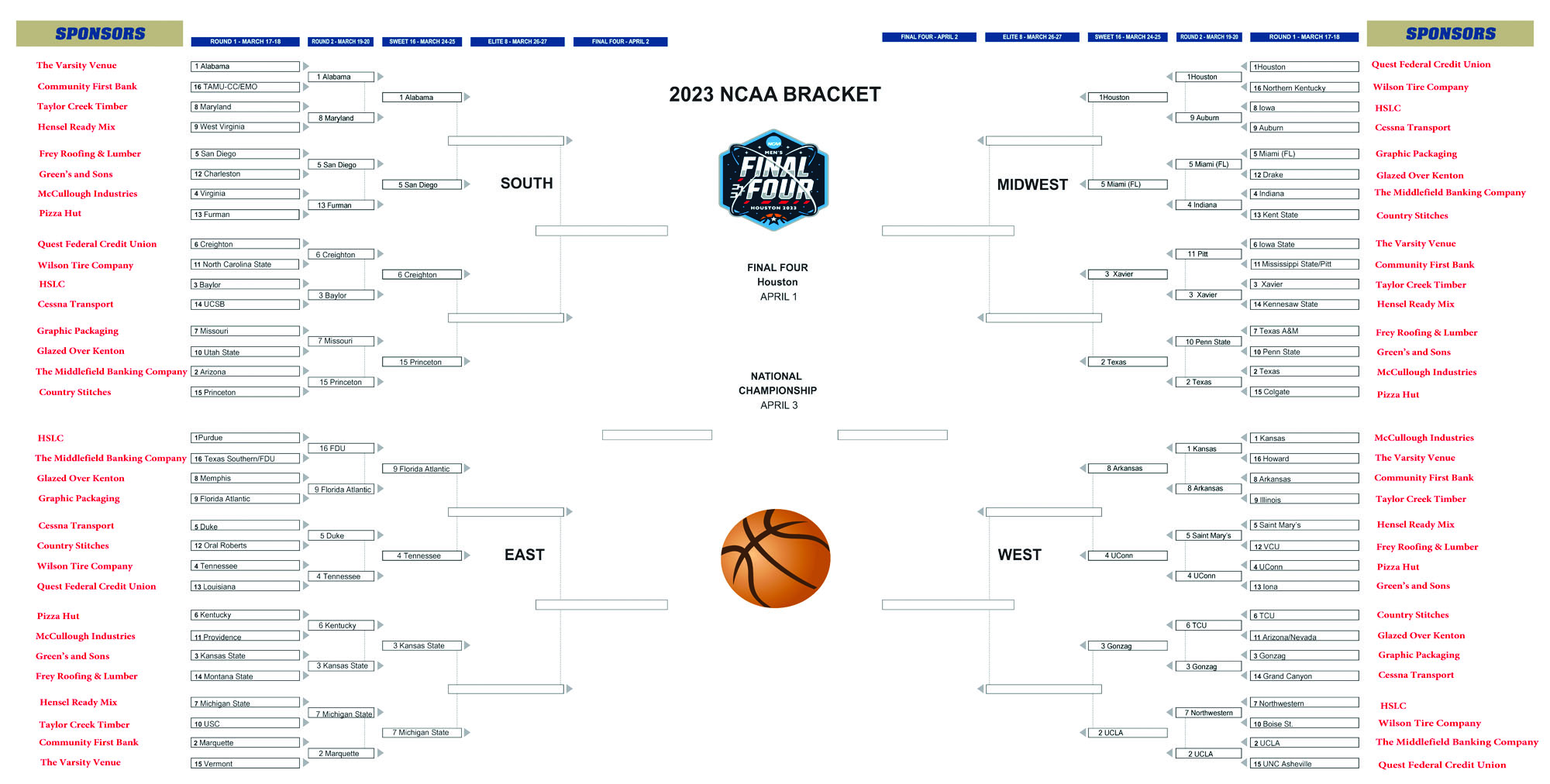Click the EAST region label
The width and height of the screenshot is (1550, 784).
[524, 555]
